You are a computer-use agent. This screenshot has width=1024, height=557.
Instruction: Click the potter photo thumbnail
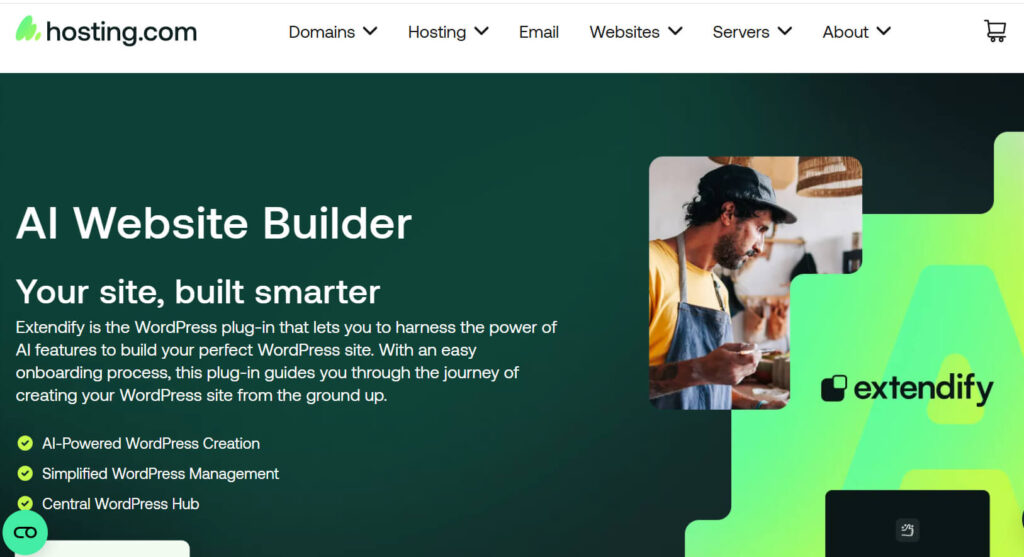755,283
